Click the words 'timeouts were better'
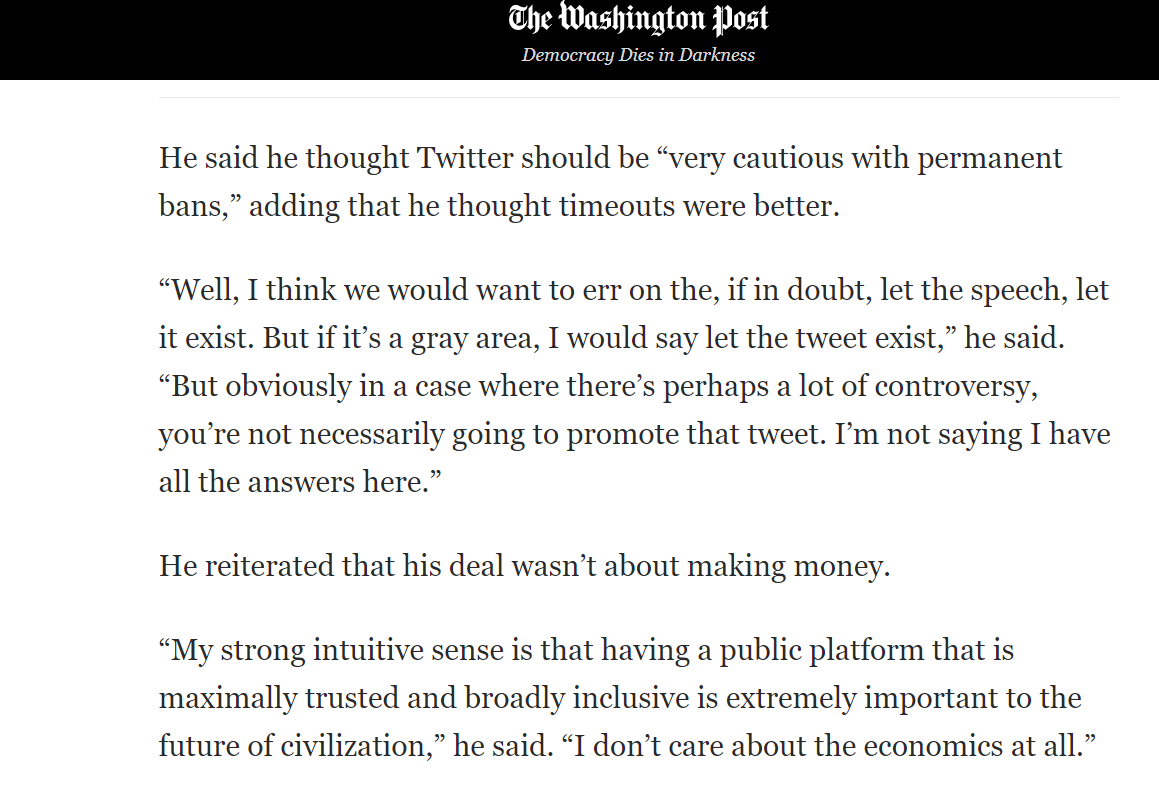Viewport: 1159px width, 802px height. click(x=697, y=206)
